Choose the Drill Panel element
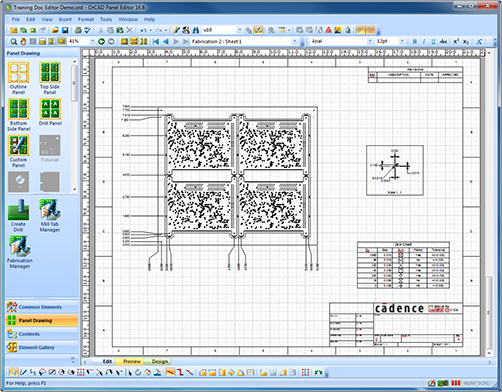 50,112
